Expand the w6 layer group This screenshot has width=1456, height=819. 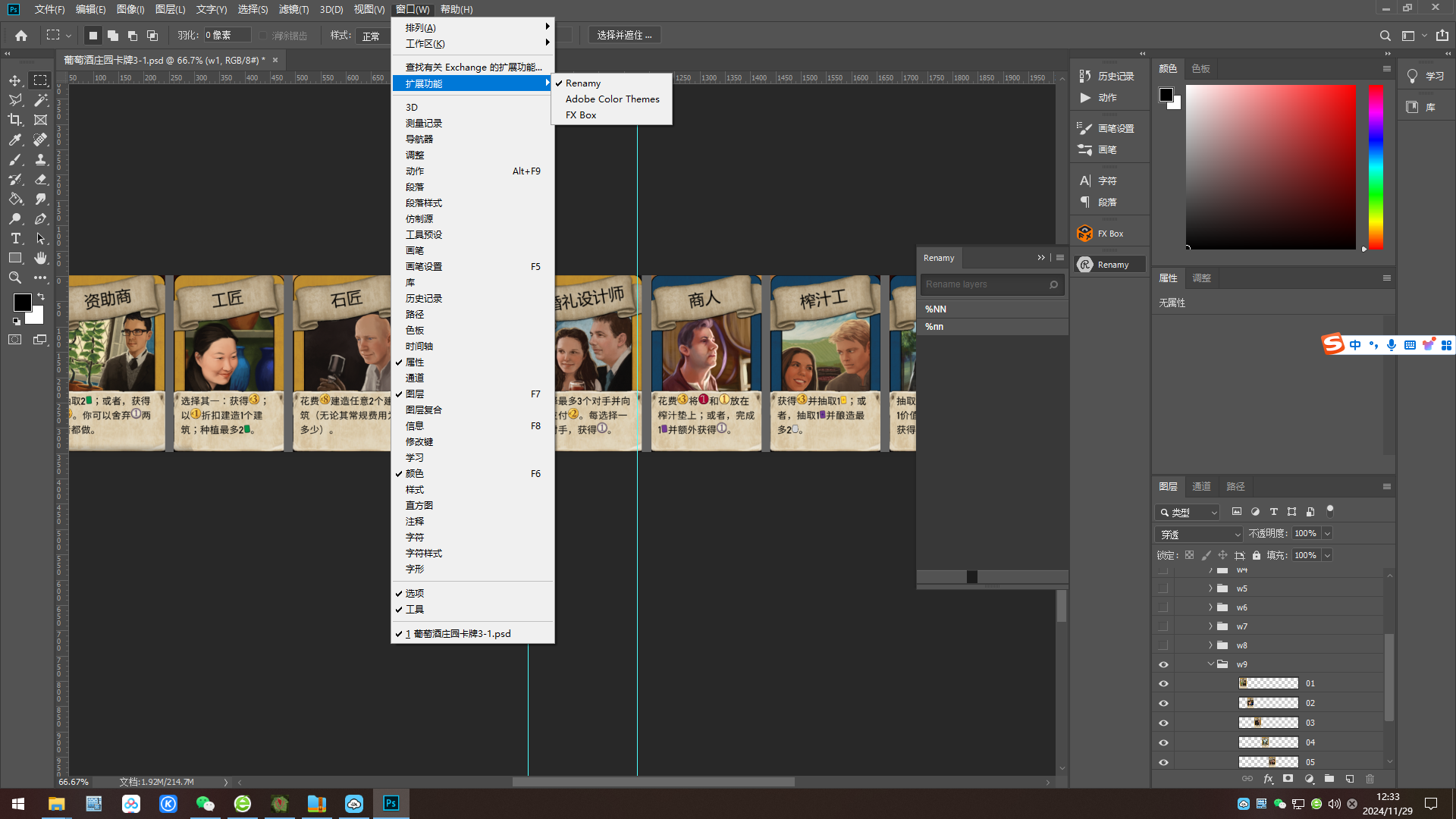point(1210,607)
